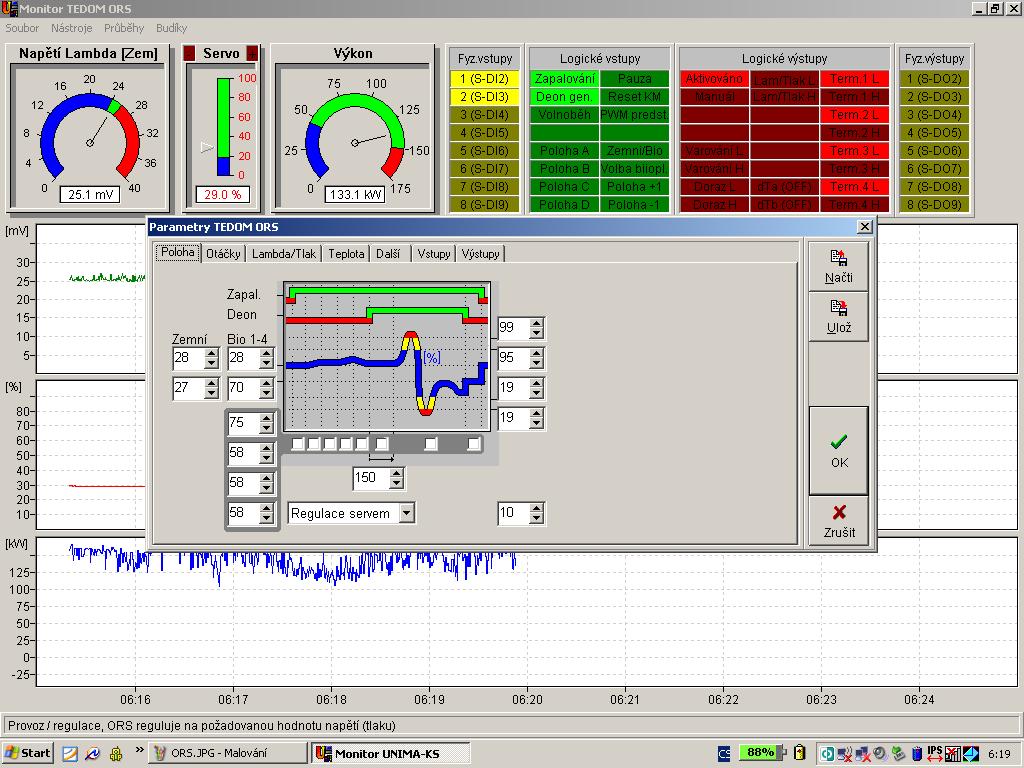Toggle the sixth checkbox under the graph
Image resolution: width=1024 pixels, height=768 pixels.
click(382, 444)
